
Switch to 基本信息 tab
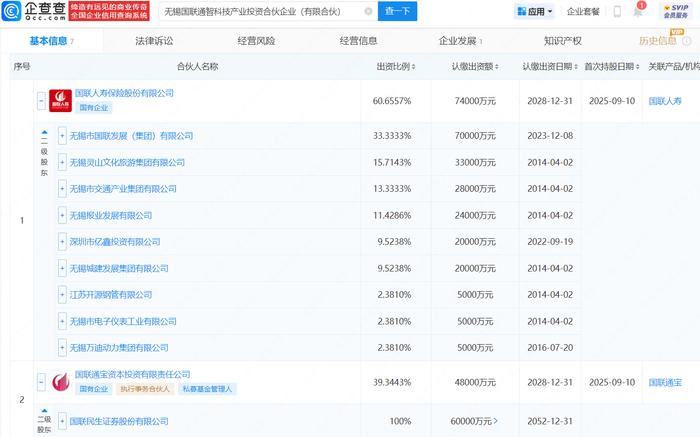point(51,41)
